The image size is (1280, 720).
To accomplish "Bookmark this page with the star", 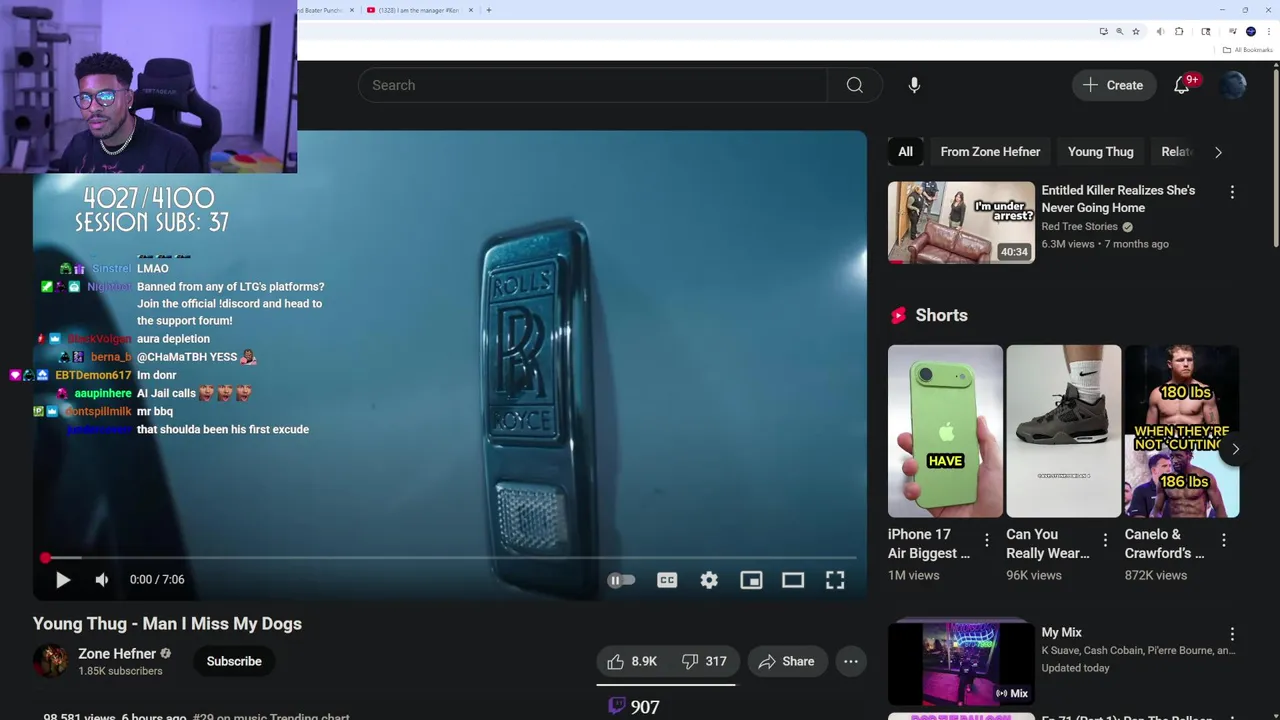I will pyautogui.click(x=1136, y=31).
